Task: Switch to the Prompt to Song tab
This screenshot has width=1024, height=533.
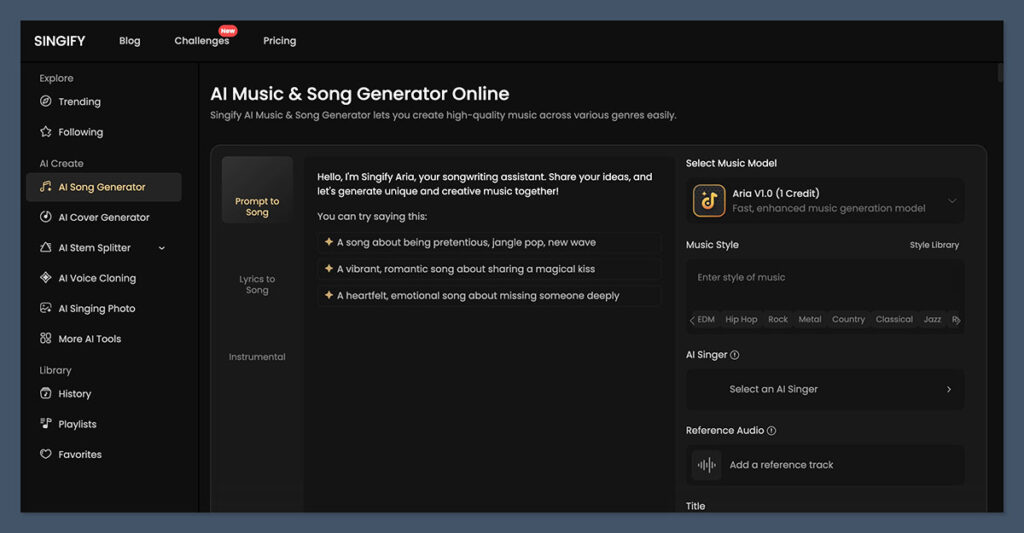Action: tap(257, 190)
